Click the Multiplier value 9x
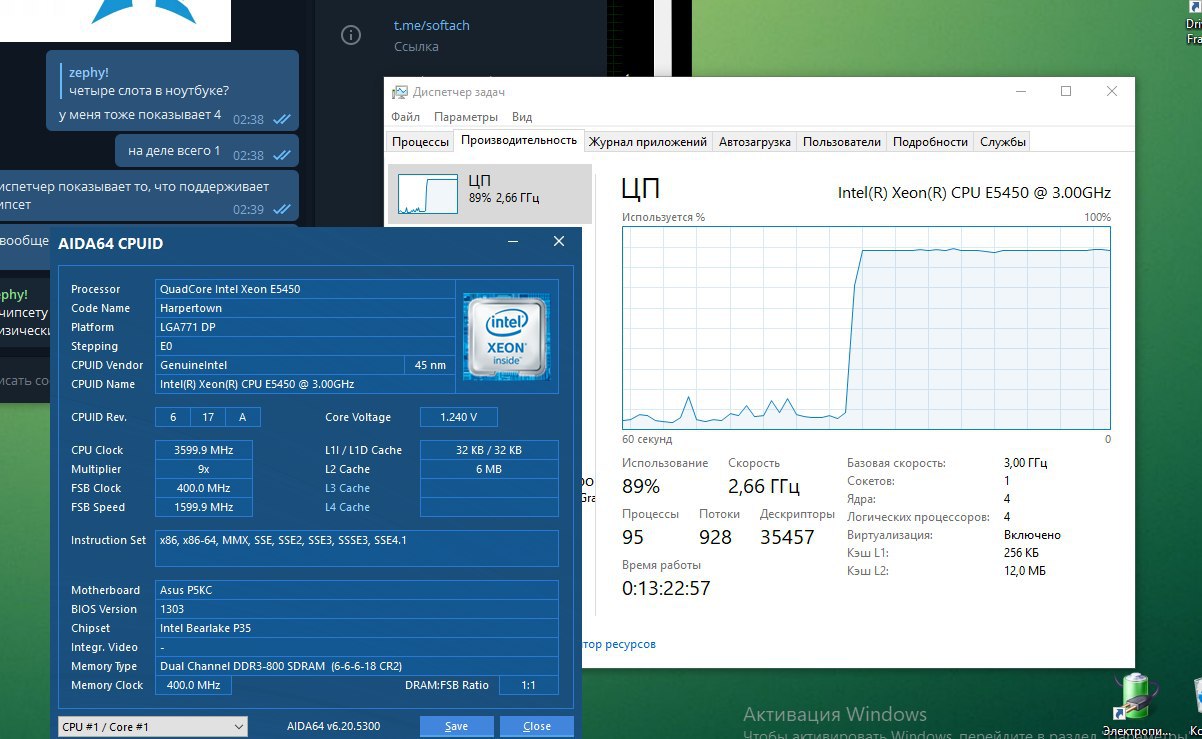 205,469
